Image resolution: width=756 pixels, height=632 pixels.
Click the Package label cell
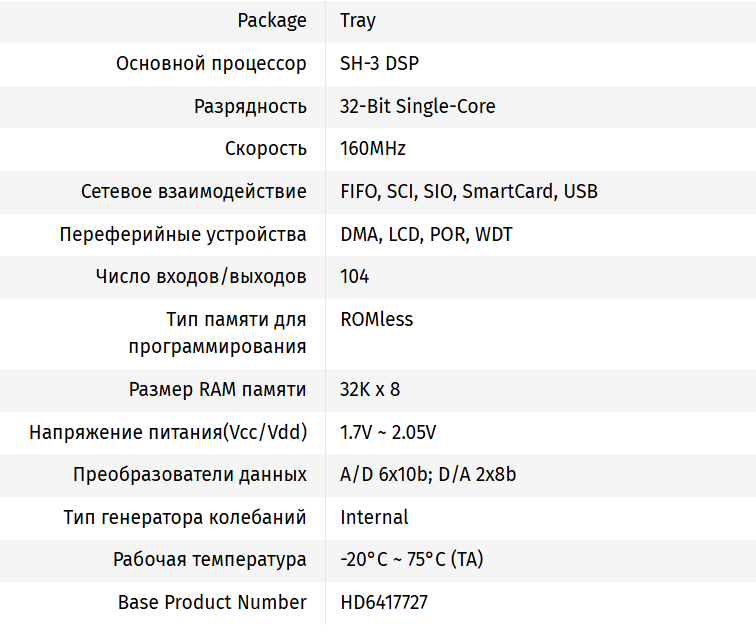pyautogui.click(x=271, y=20)
